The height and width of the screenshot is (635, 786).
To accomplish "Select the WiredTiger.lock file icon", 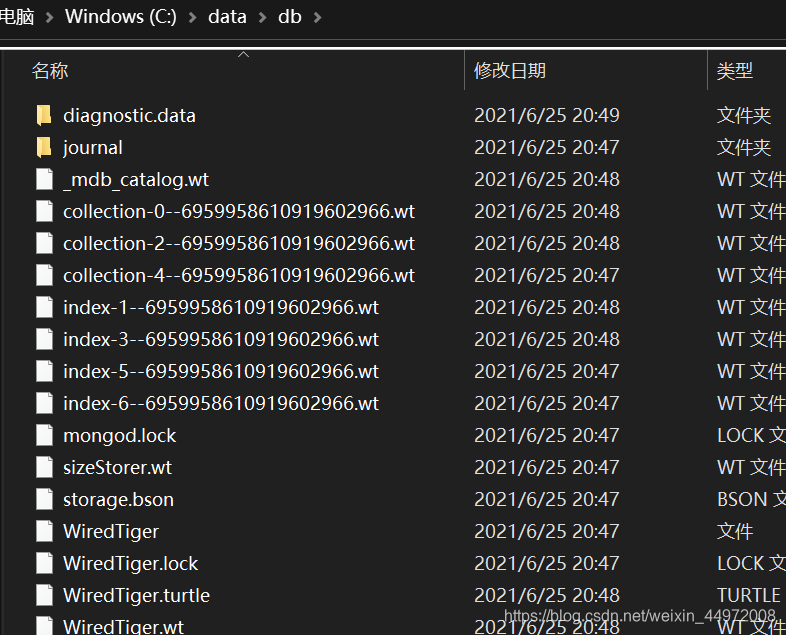I will 44,563.
